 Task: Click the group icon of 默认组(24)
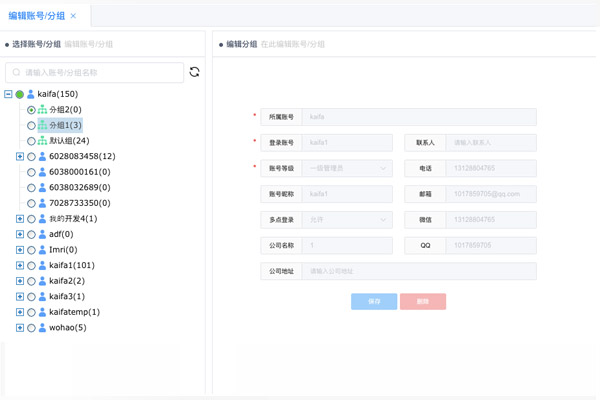coord(43,141)
